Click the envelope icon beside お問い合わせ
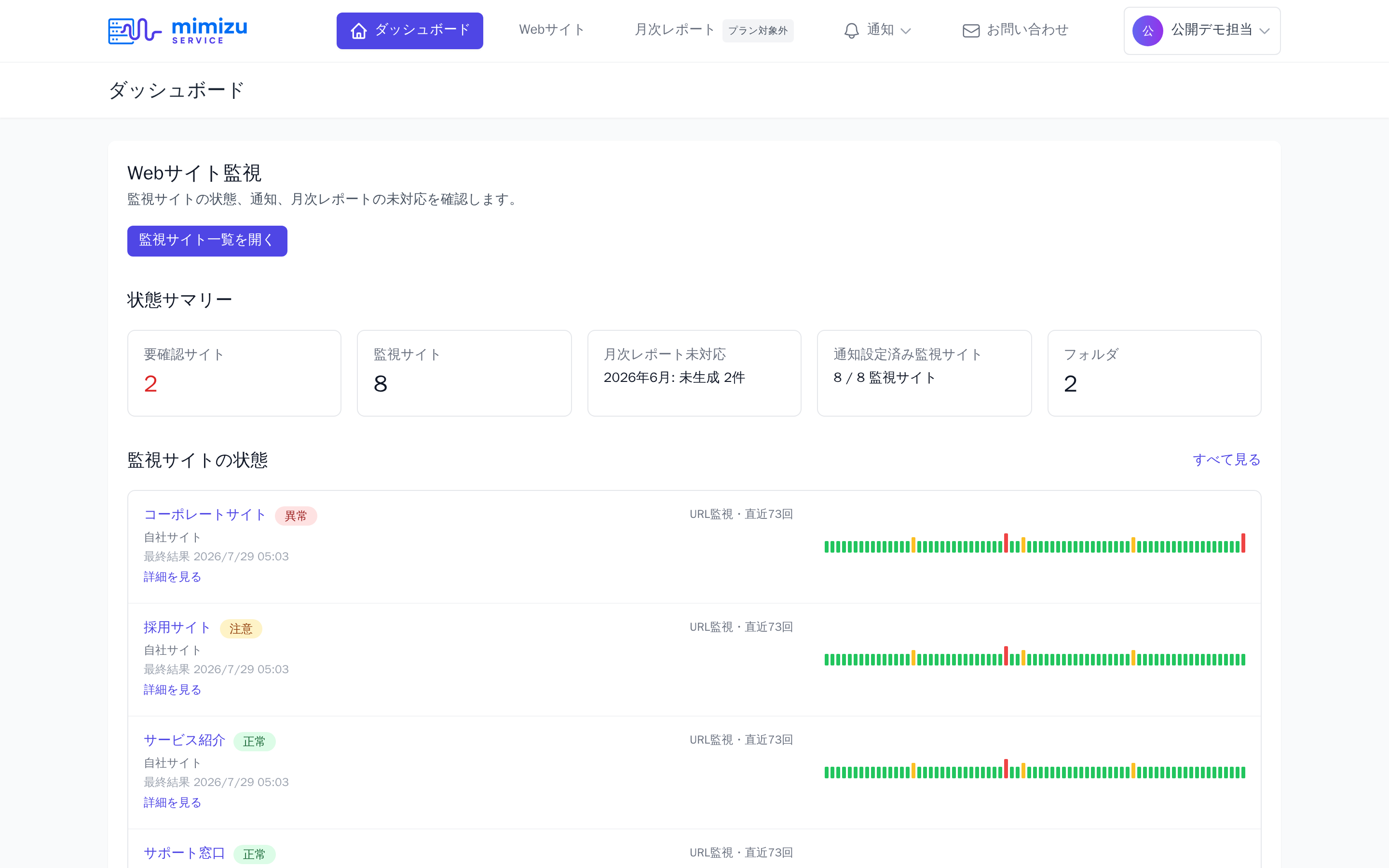 (970, 30)
